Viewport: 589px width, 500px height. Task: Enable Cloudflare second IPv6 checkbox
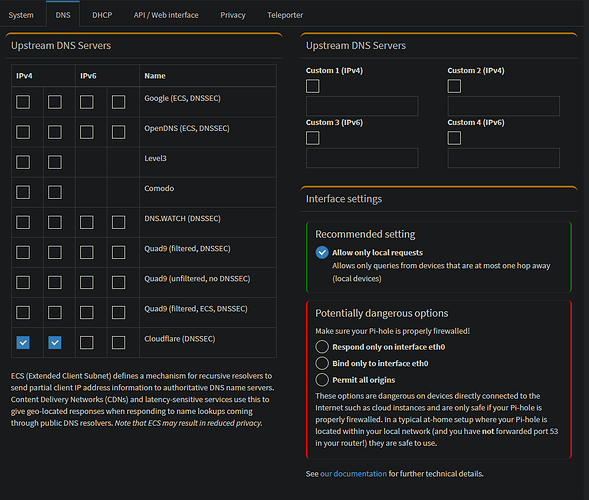pyautogui.click(x=119, y=342)
